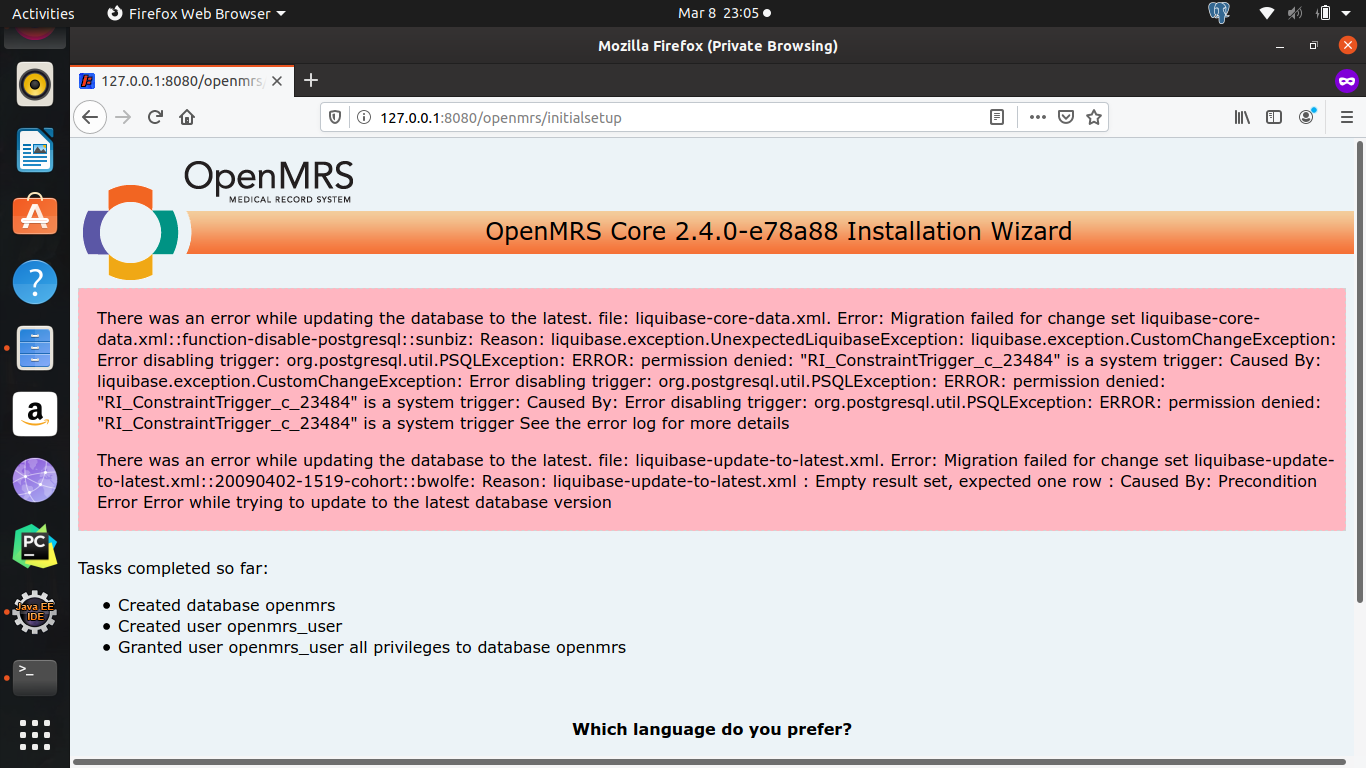
Task: Open file cabinet app in dock
Action: [x=35, y=348]
